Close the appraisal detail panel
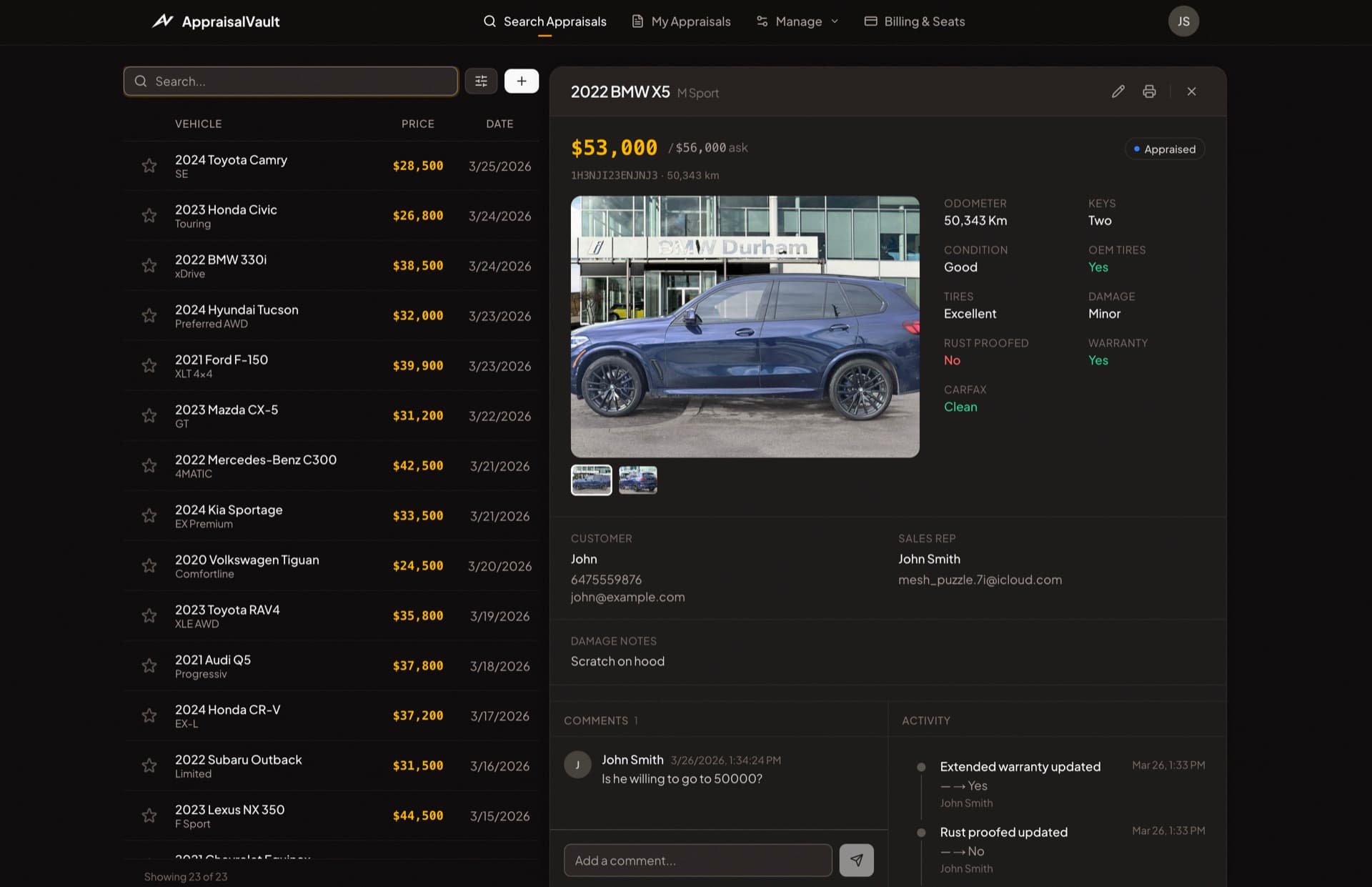Screen dimensions: 1372x887 tap(1191, 91)
